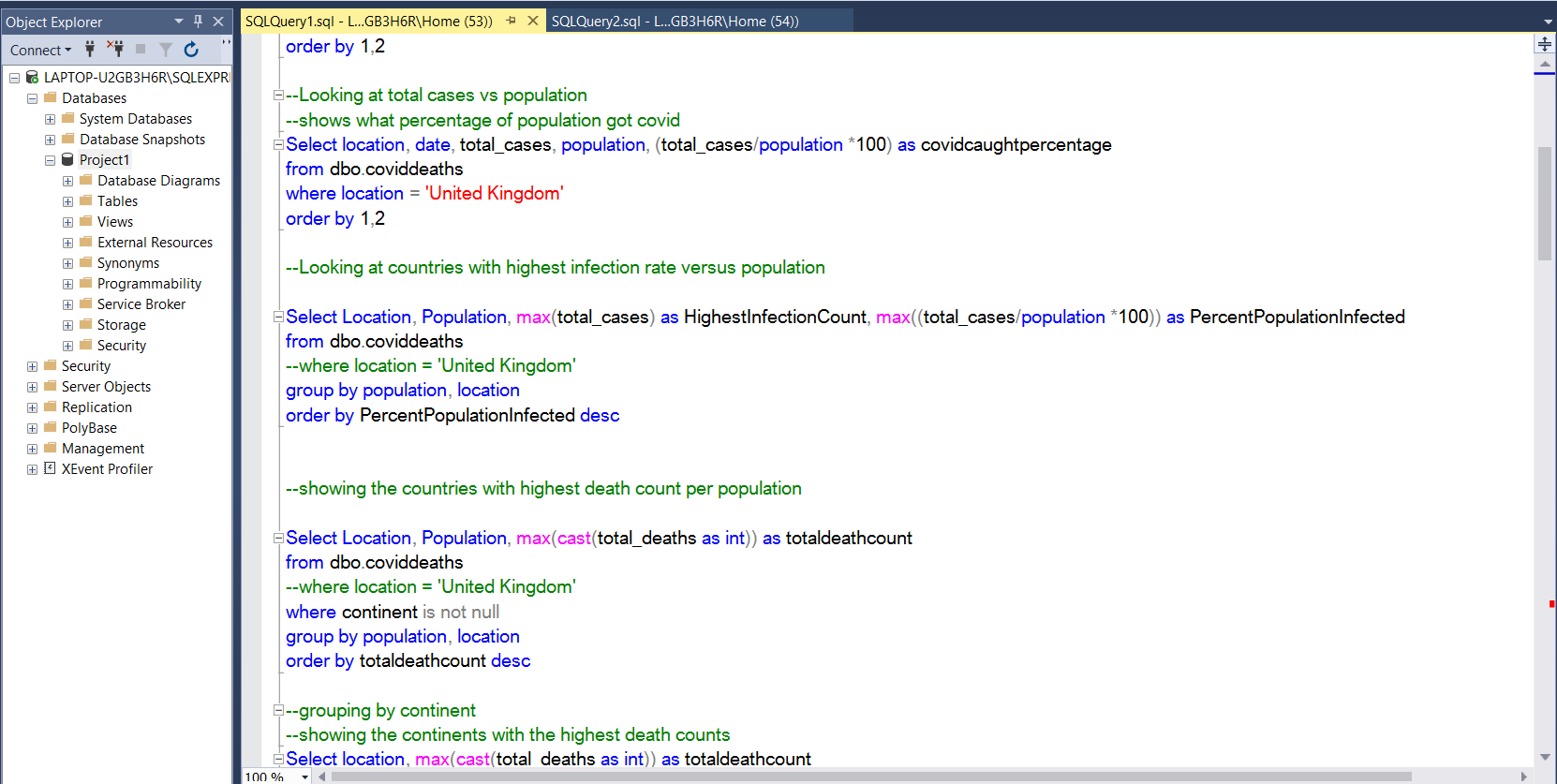Image resolution: width=1557 pixels, height=784 pixels.
Task: Click the Stop square icon in Object Explorer
Action: click(x=141, y=49)
